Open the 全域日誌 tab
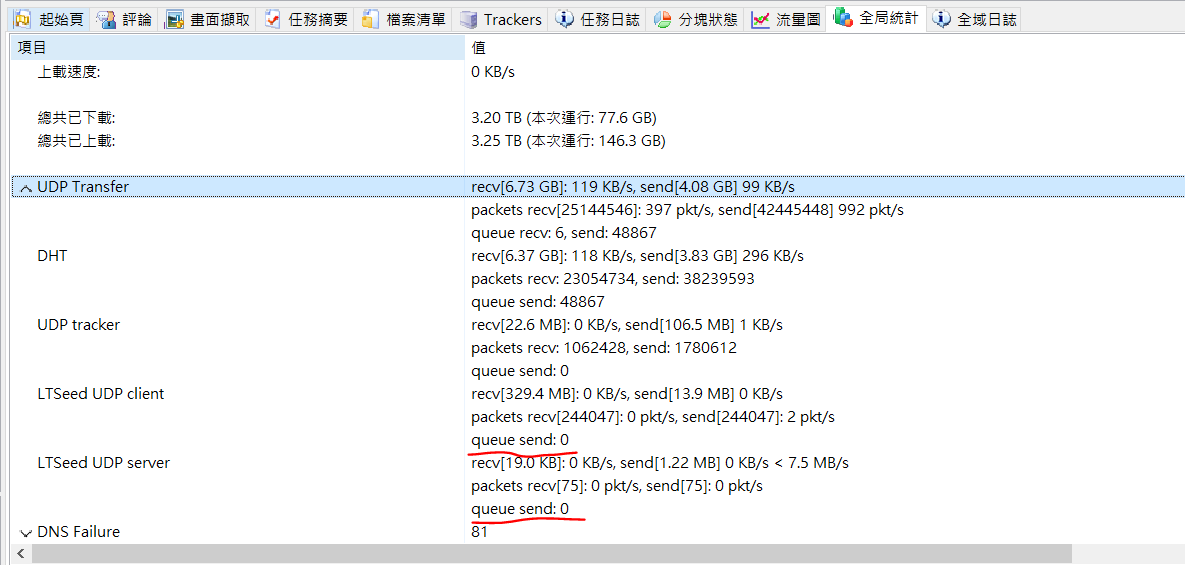Viewport: 1185px width, 565px height. [x=974, y=19]
